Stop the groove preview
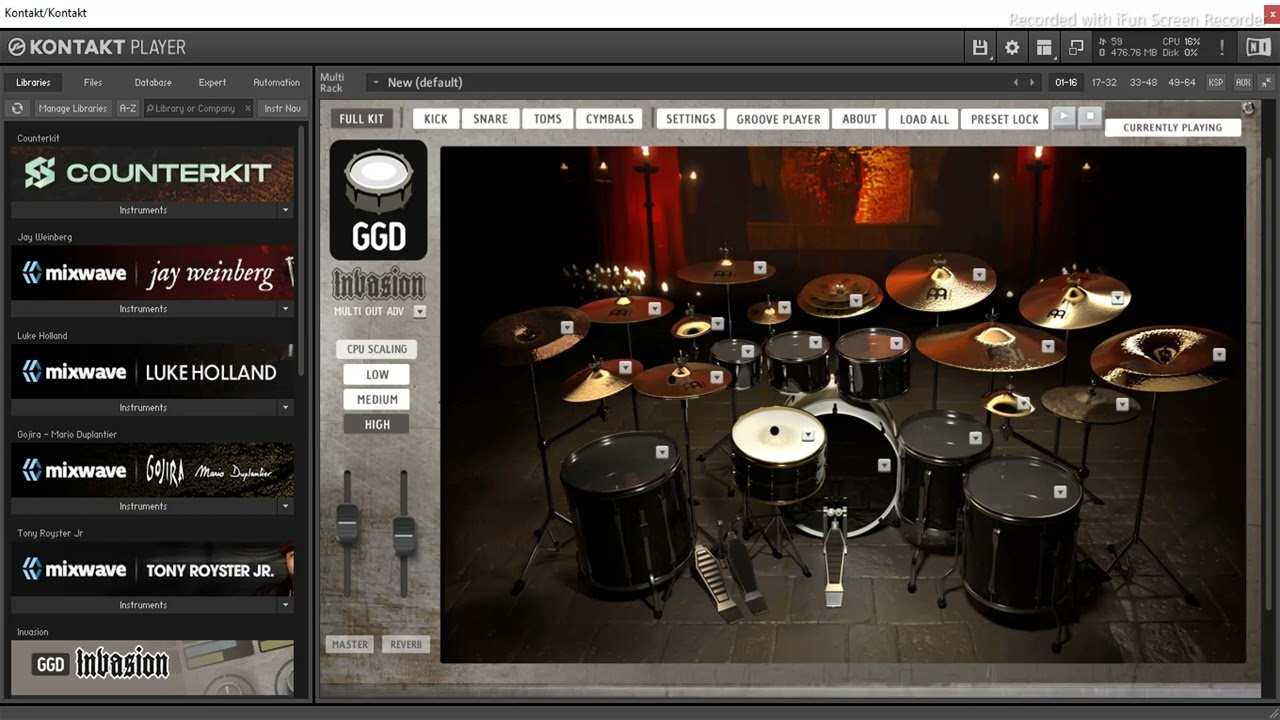 click(1090, 117)
